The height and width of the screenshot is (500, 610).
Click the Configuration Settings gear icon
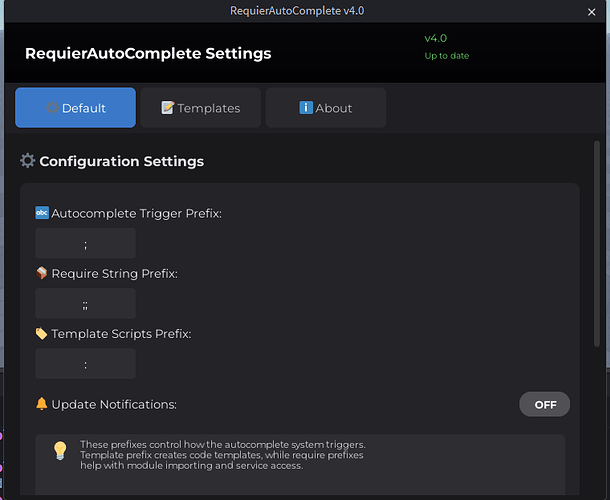click(28, 161)
